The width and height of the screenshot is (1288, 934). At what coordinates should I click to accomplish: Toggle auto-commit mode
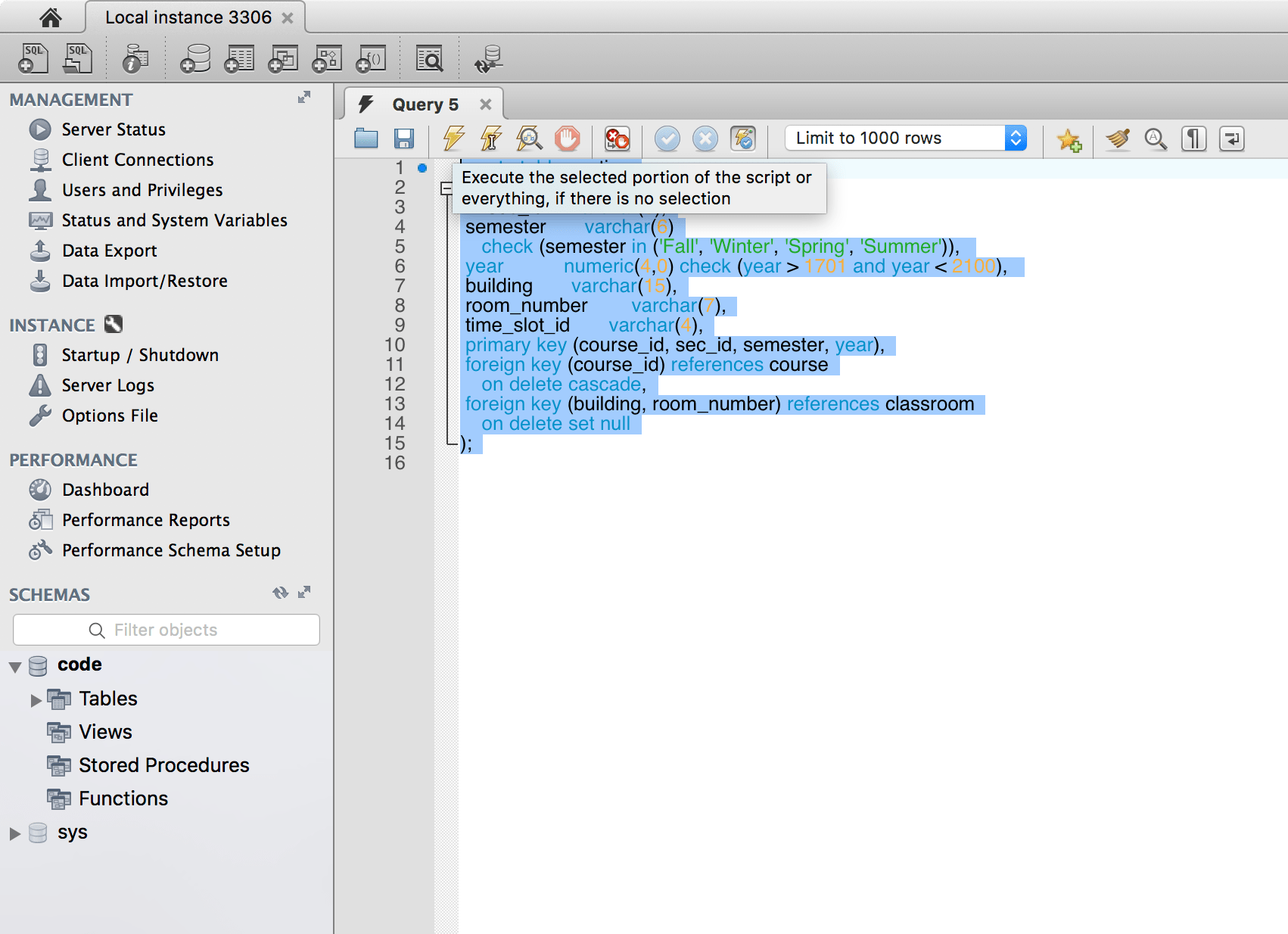(742, 139)
